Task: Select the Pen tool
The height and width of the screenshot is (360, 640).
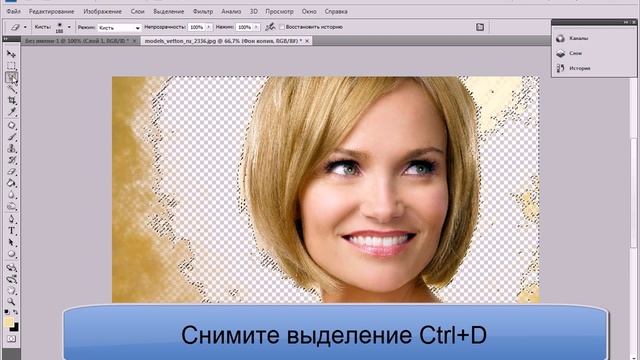Action: [11, 220]
